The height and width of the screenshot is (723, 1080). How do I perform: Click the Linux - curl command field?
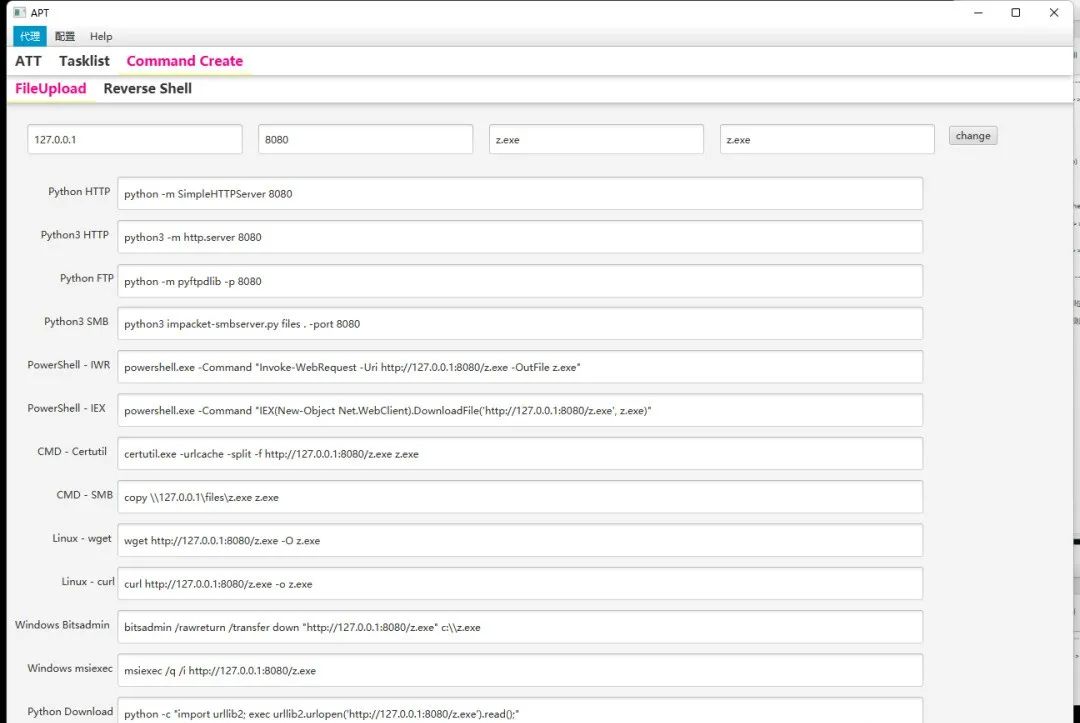(x=520, y=584)
